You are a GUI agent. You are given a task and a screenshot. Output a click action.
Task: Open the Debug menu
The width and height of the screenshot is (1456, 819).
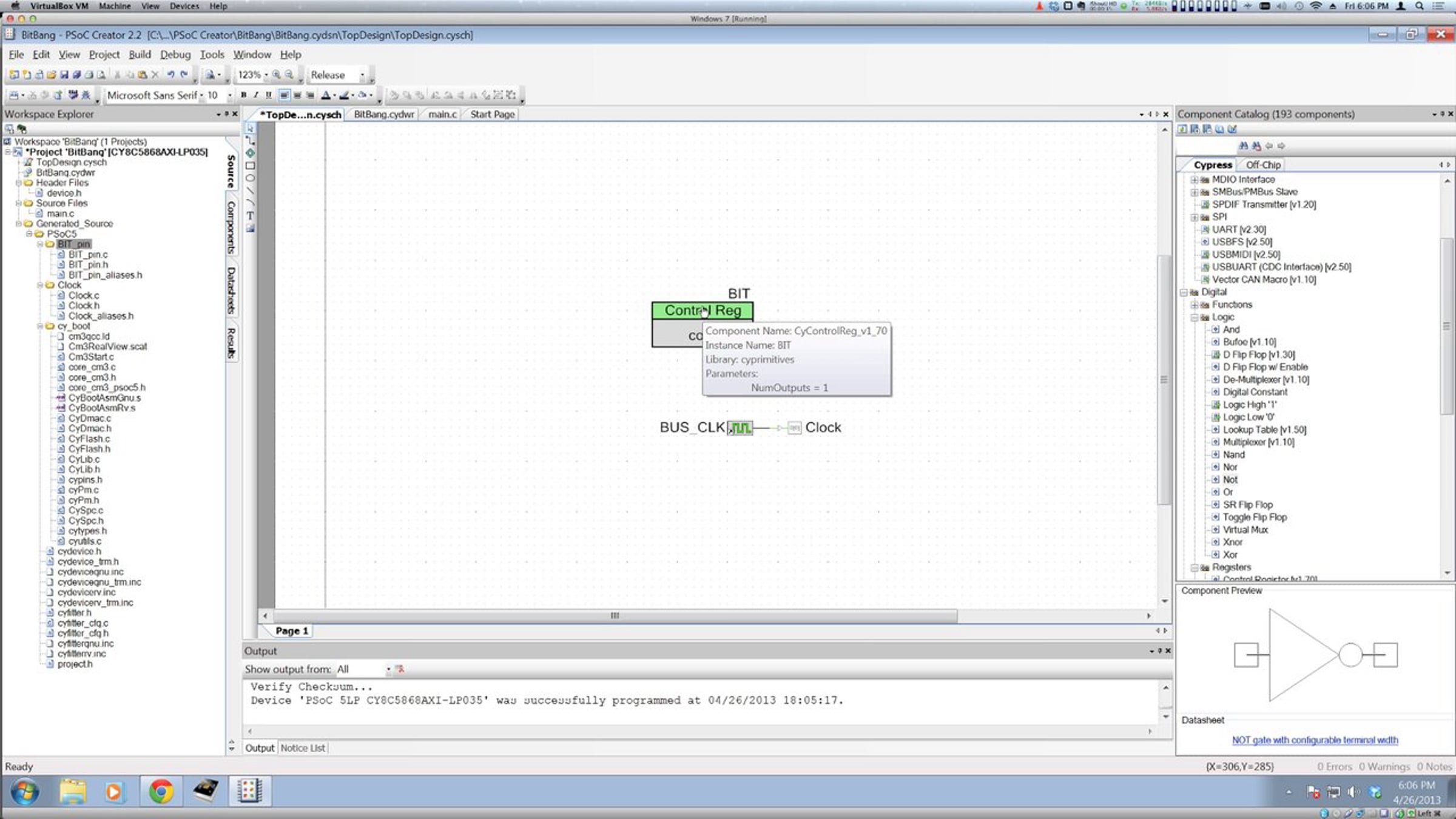coord(175,55)
